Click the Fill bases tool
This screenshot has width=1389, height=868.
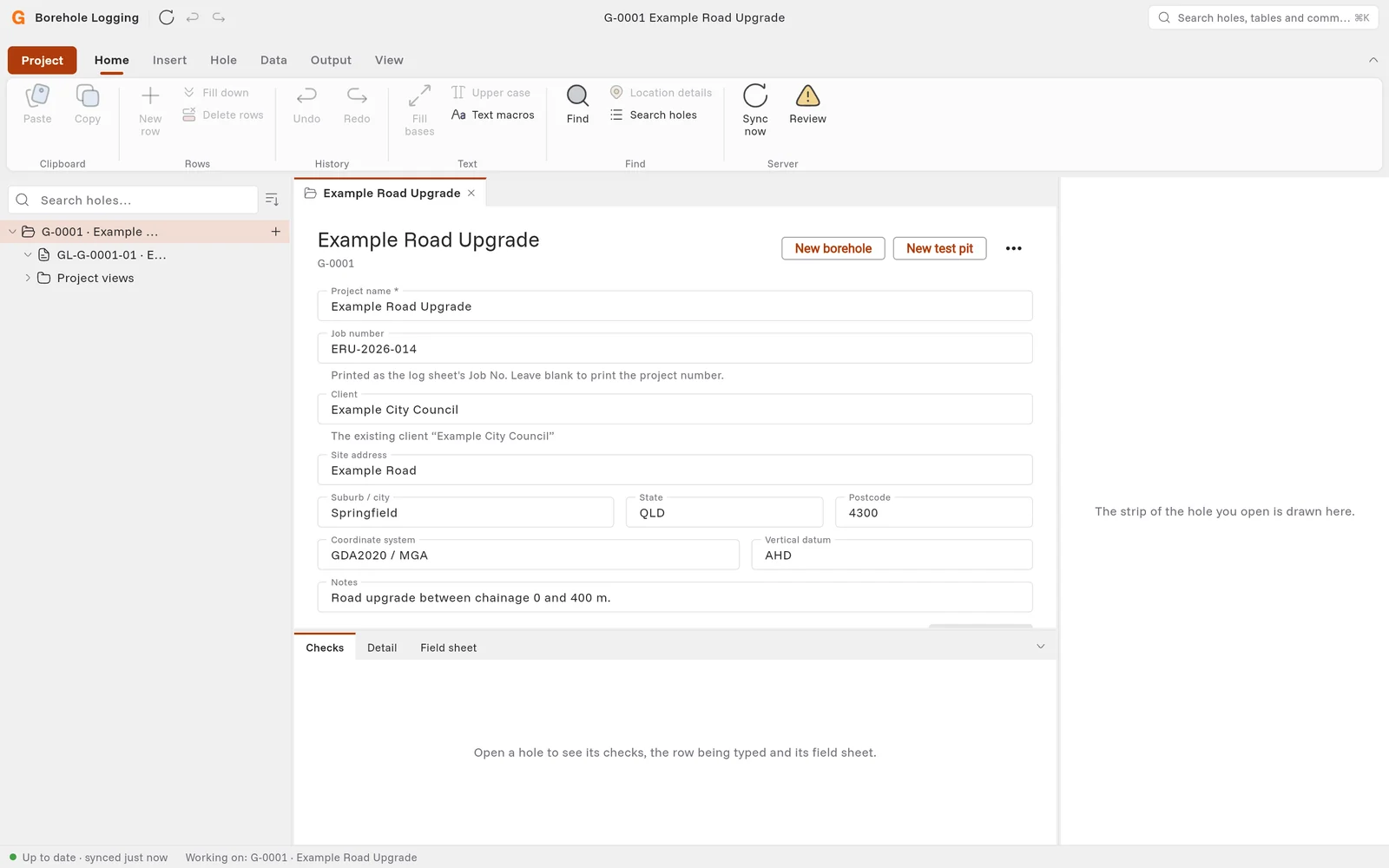419,110
